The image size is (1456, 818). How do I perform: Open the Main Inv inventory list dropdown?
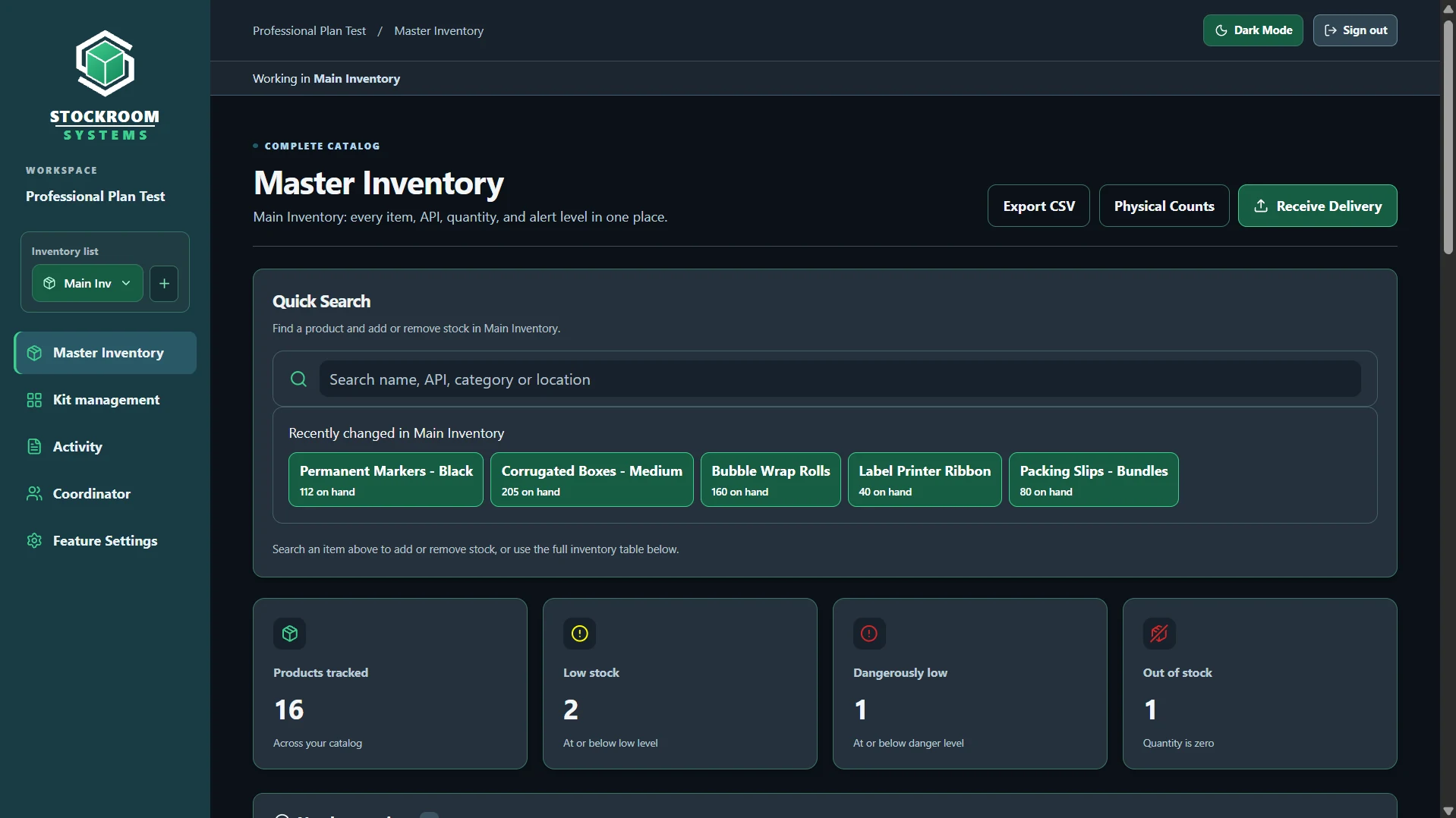87,284
